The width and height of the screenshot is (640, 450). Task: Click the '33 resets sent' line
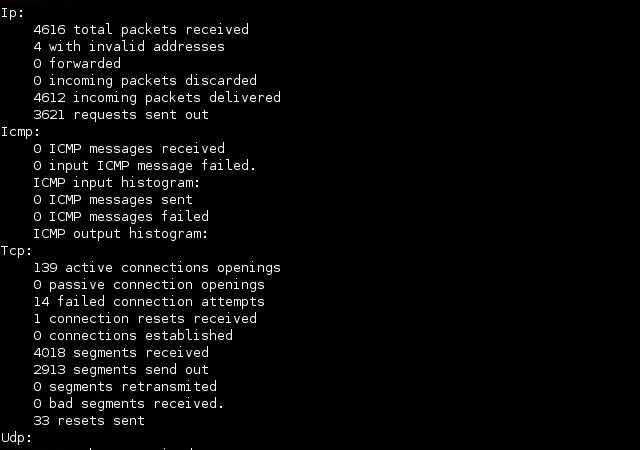pos(89,421)
